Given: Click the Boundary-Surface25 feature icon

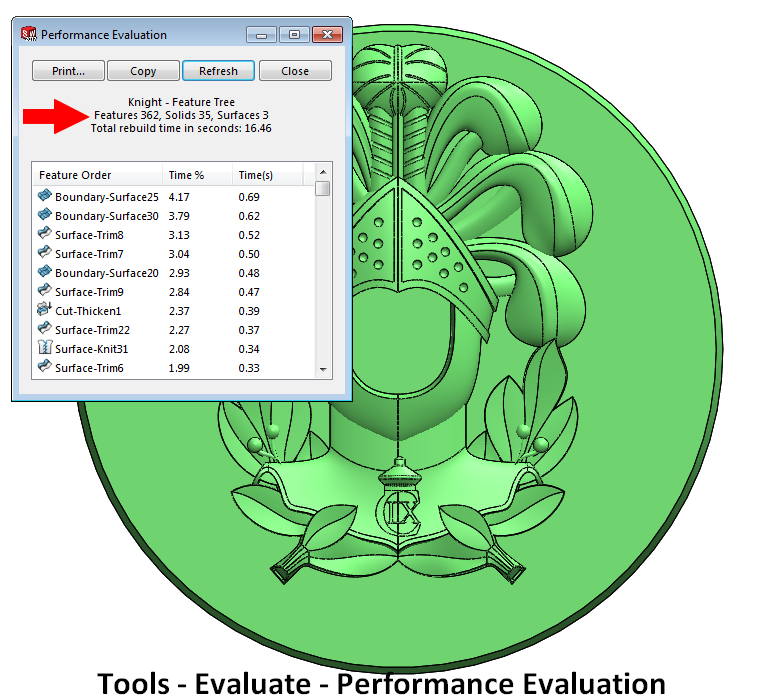Looking at the screenshot, I should (45, 196).
